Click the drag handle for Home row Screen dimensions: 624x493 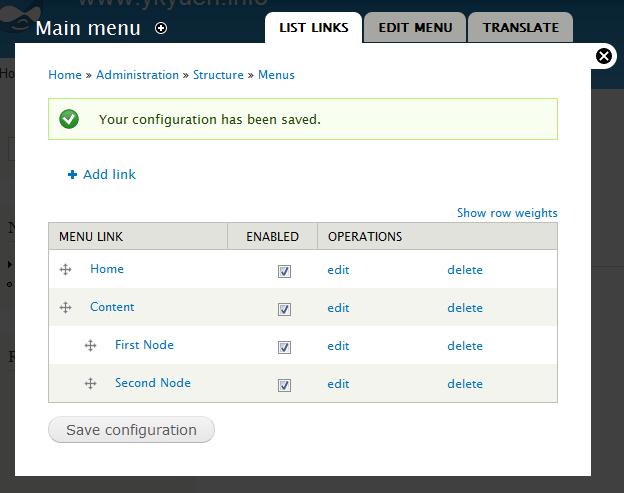66,270
